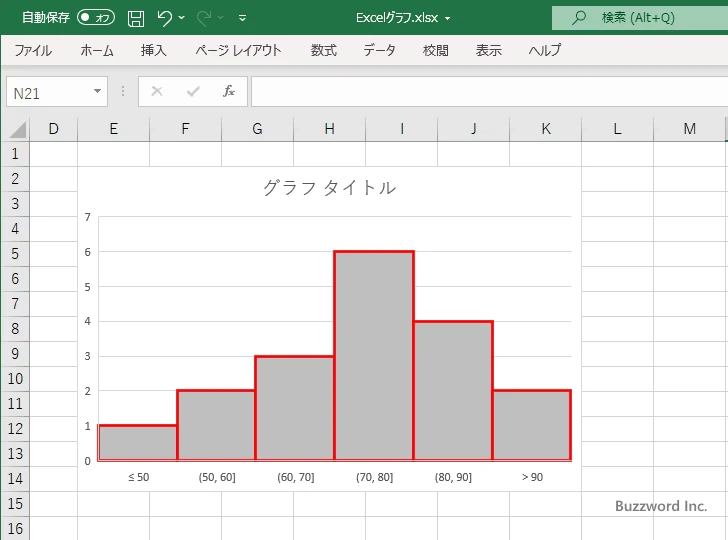
Task: Click the Save disk icon
Action: point(136,18)
